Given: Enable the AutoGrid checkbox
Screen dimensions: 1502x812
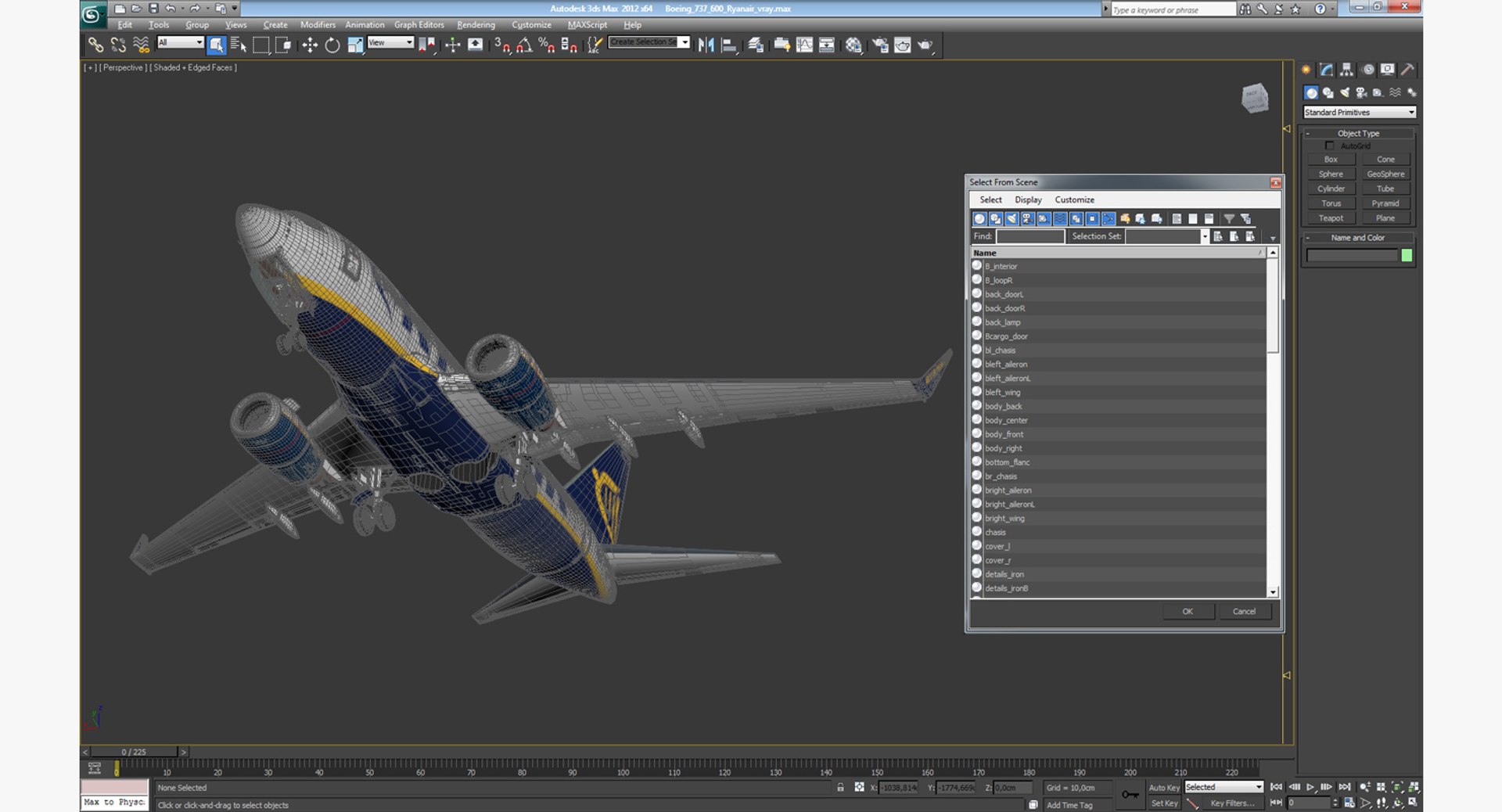Looking at the screenshot, I should tap(1329, 146).
